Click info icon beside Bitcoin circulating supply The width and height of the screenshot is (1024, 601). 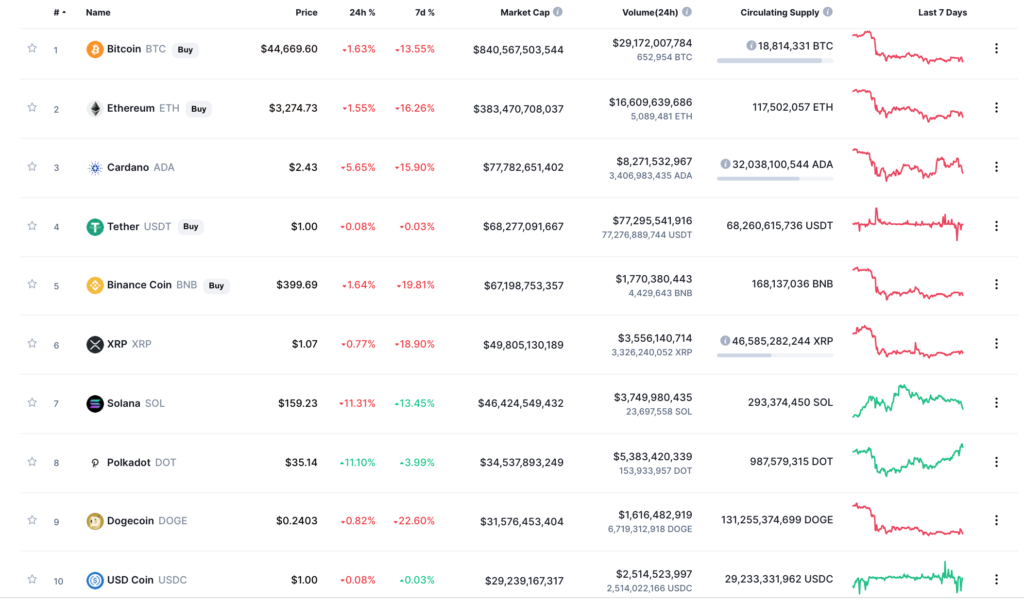tap(751, 46)
